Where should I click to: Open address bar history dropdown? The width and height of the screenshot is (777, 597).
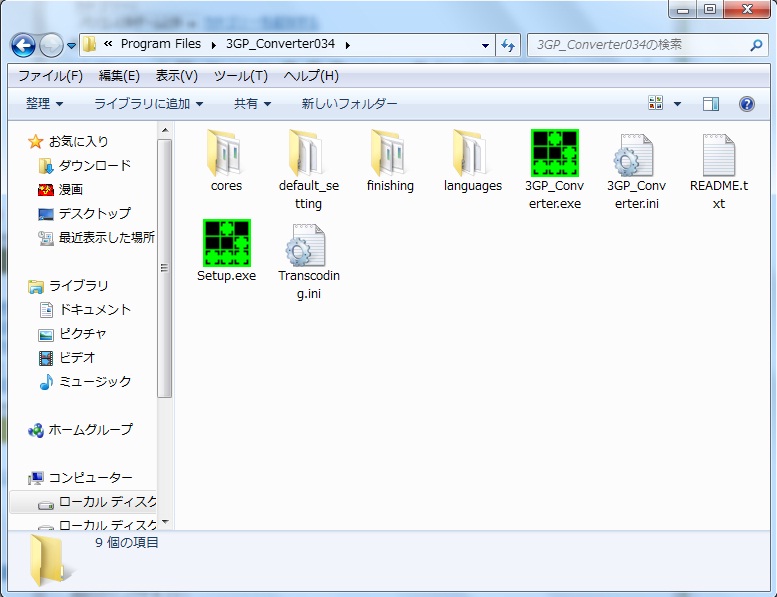[x=485, y=46]
